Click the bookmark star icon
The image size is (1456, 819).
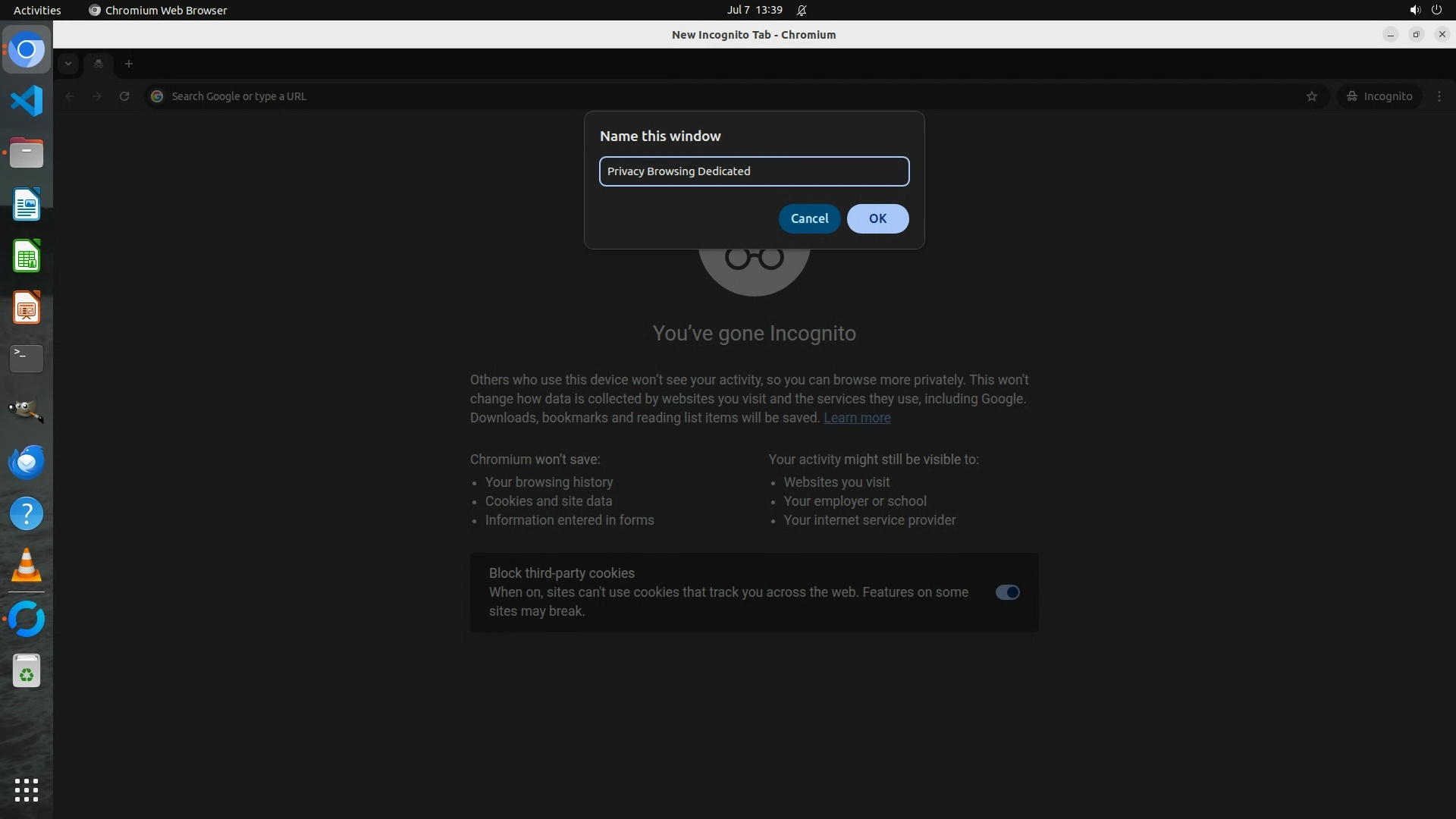[x=1312, y=96]
